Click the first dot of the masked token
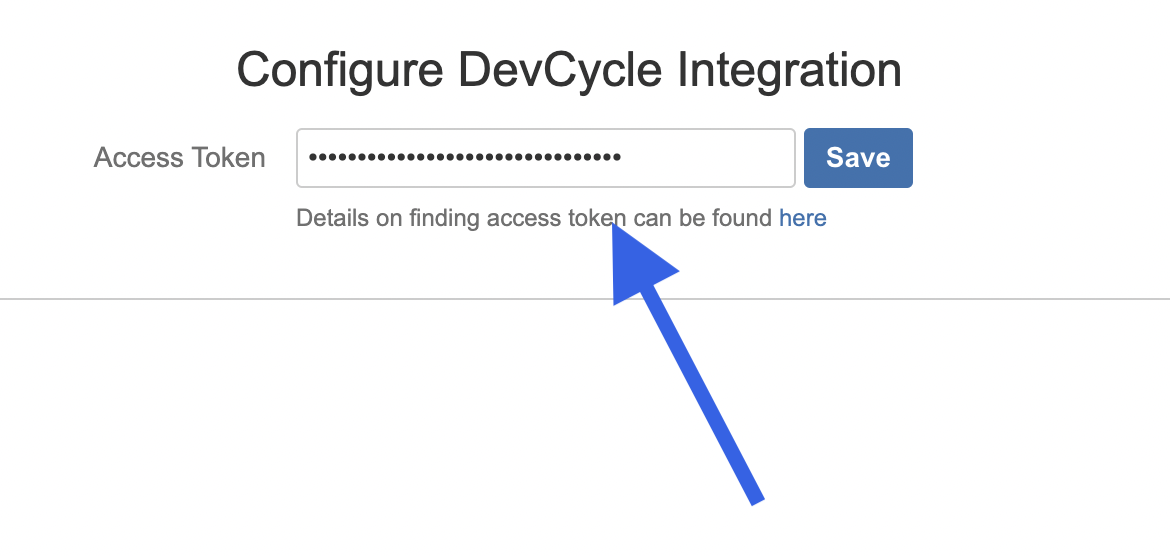Image resolution: width=1170 pixels, height=556 pixels. click(x=312, y=158)
